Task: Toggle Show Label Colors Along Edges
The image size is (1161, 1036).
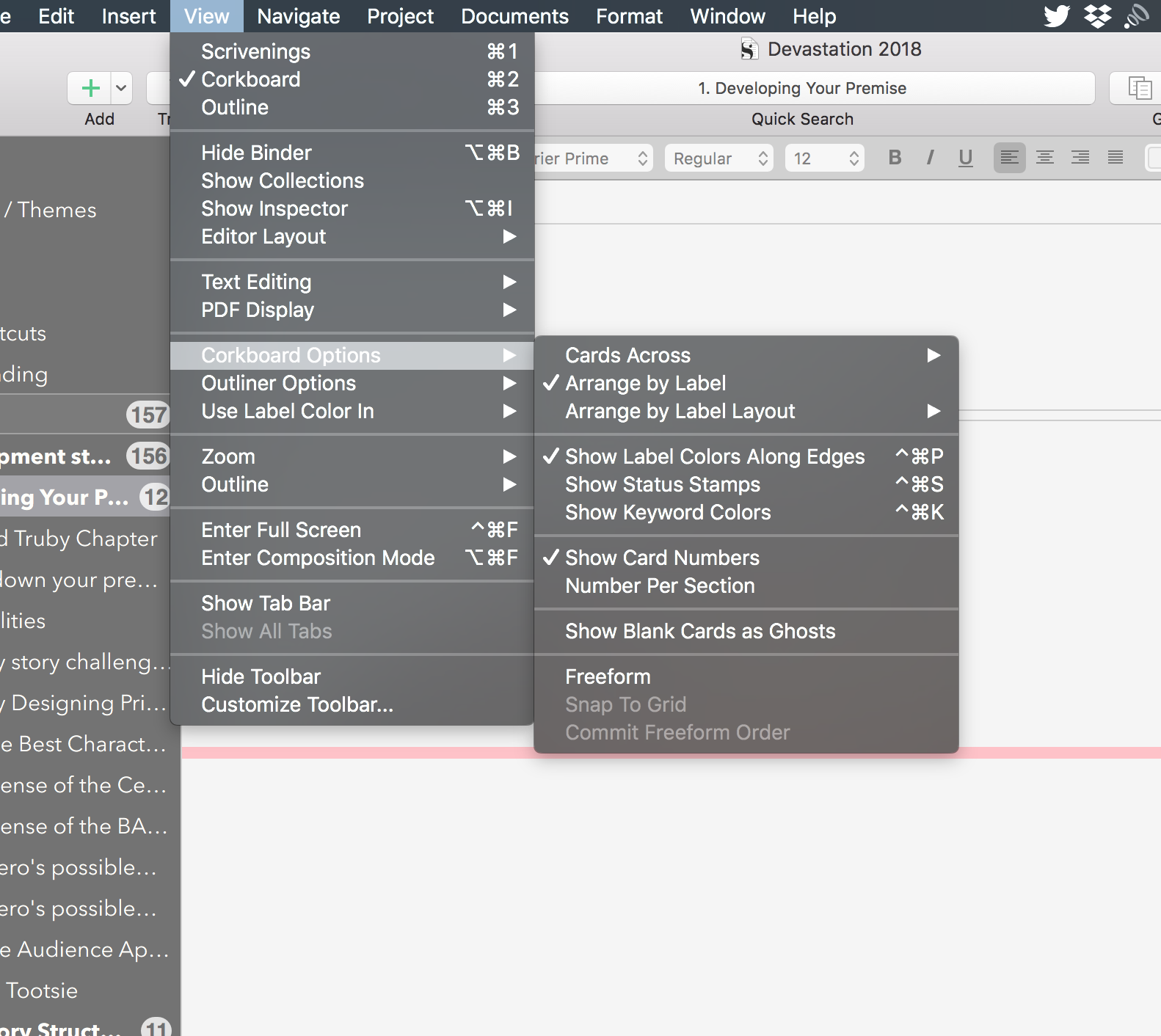Action: (x=746, y=456)
